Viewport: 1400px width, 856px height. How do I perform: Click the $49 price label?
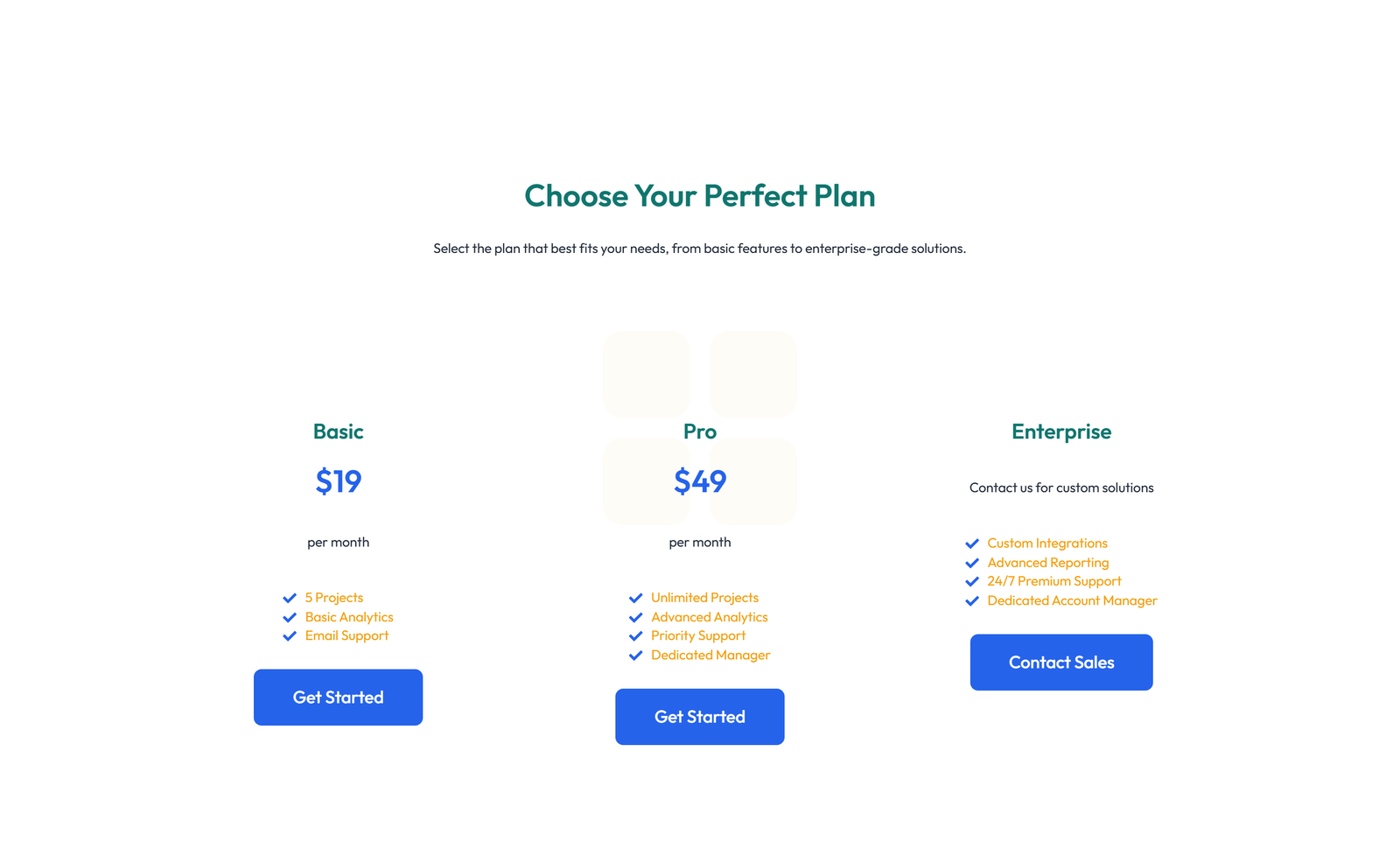(x=699, y=481)
